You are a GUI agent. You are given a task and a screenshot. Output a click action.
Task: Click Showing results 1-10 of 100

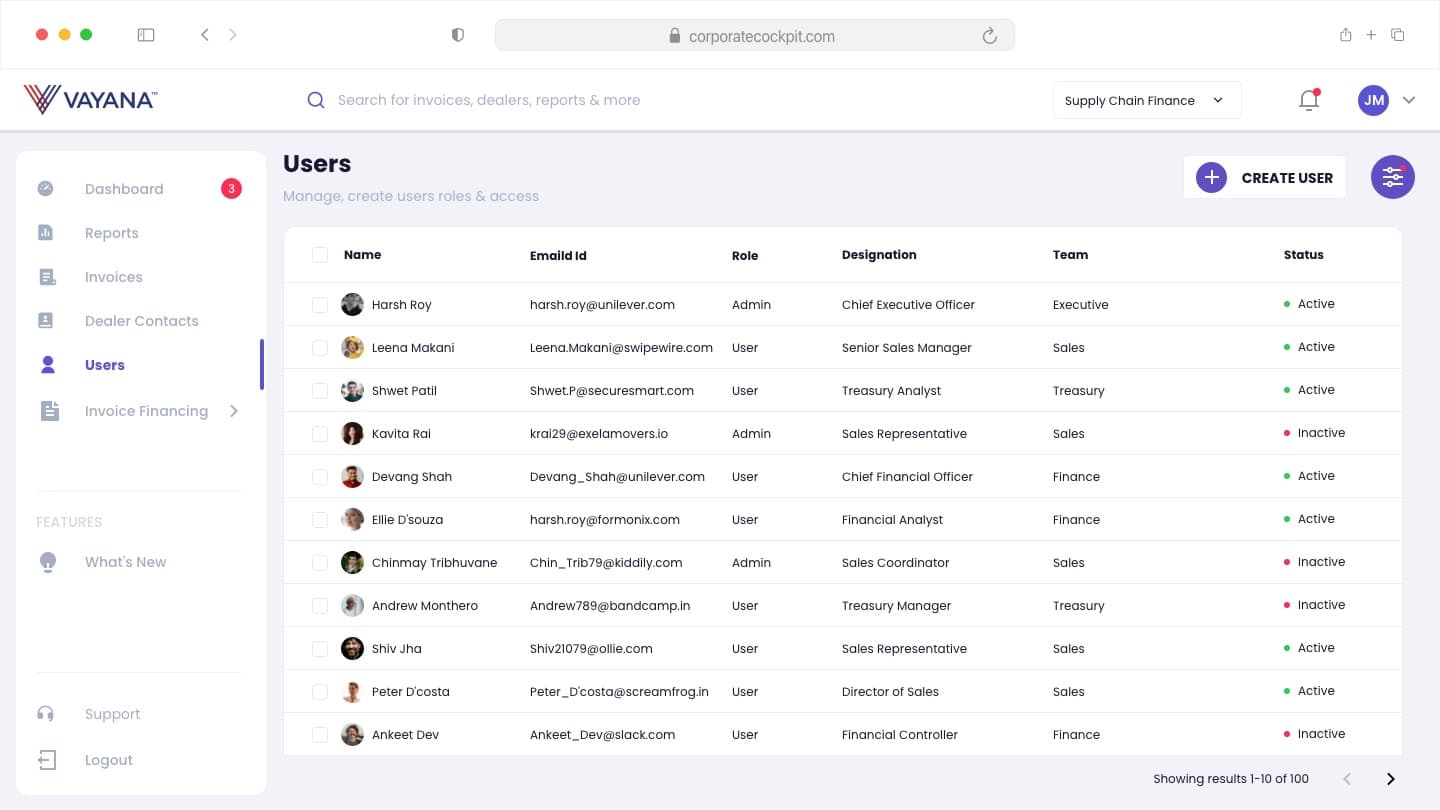coord(1231,779)
